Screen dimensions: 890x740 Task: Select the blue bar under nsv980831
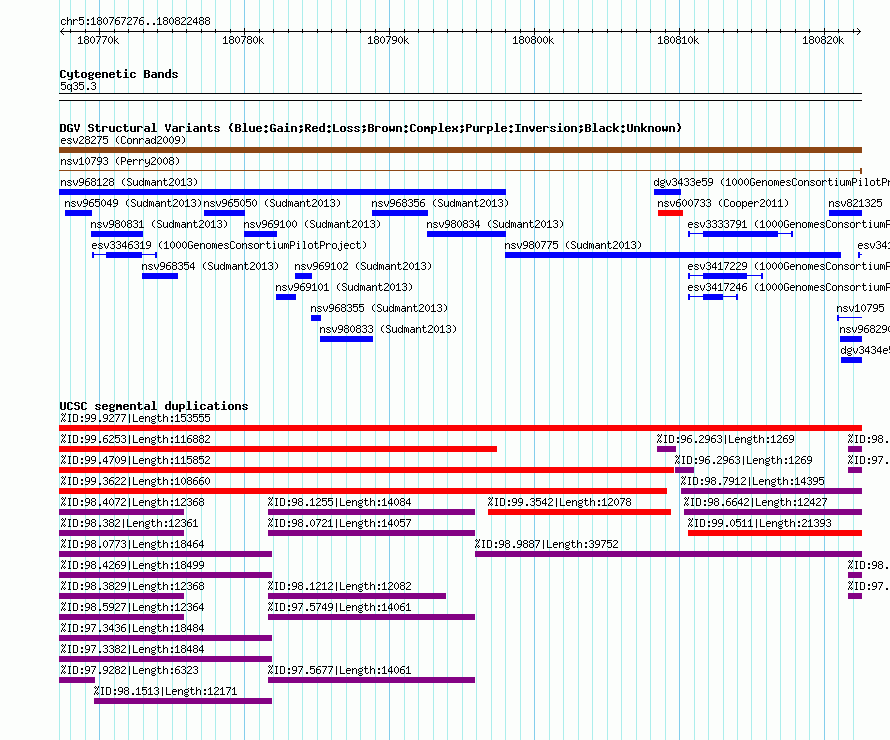(117, 234)
